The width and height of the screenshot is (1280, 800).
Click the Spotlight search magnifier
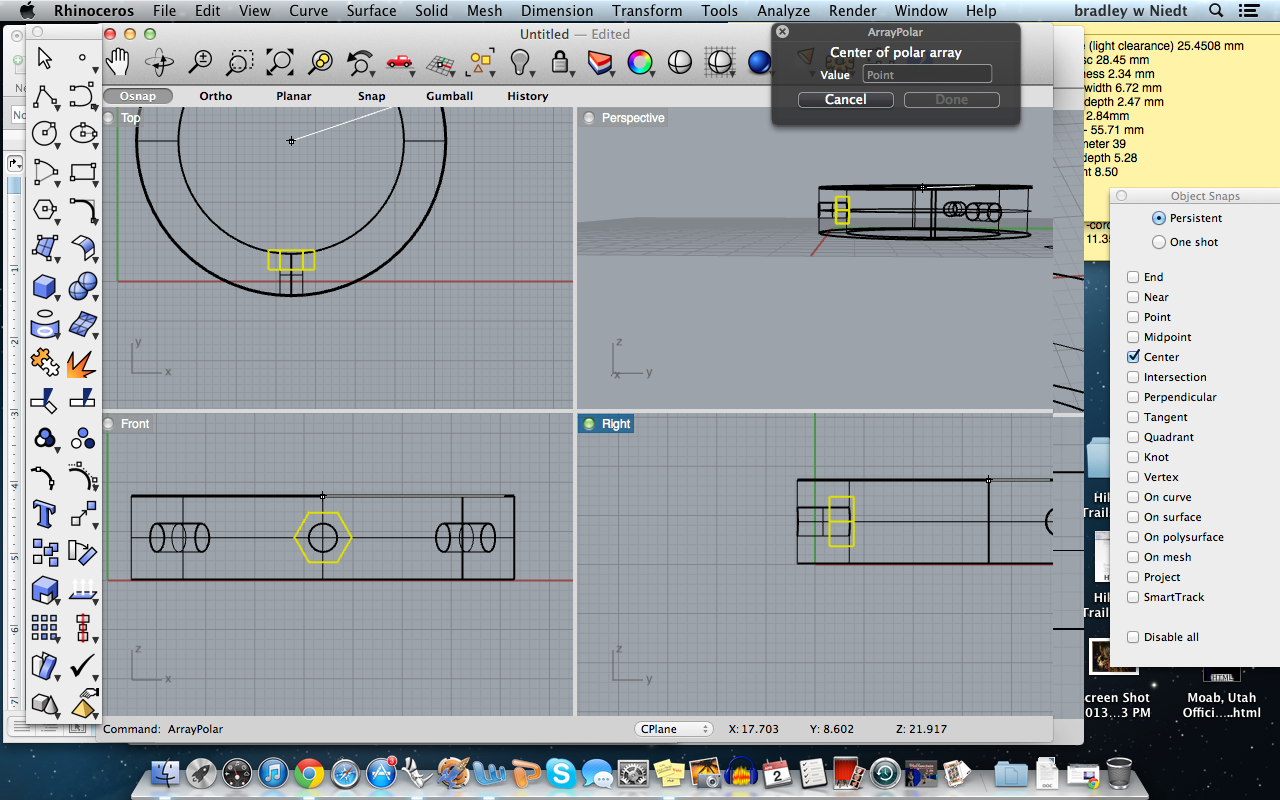1216,11
